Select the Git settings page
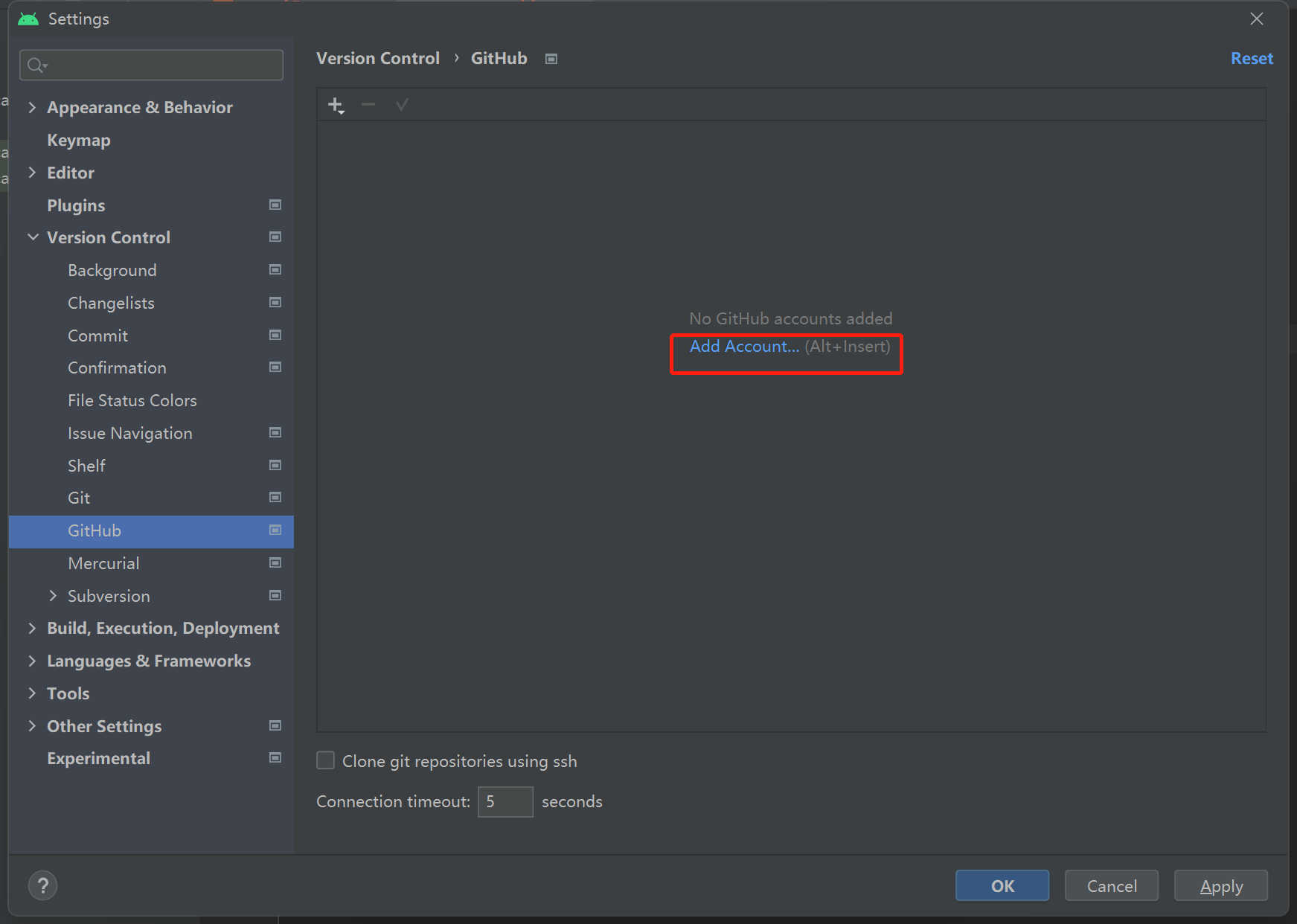 point(79,498)
